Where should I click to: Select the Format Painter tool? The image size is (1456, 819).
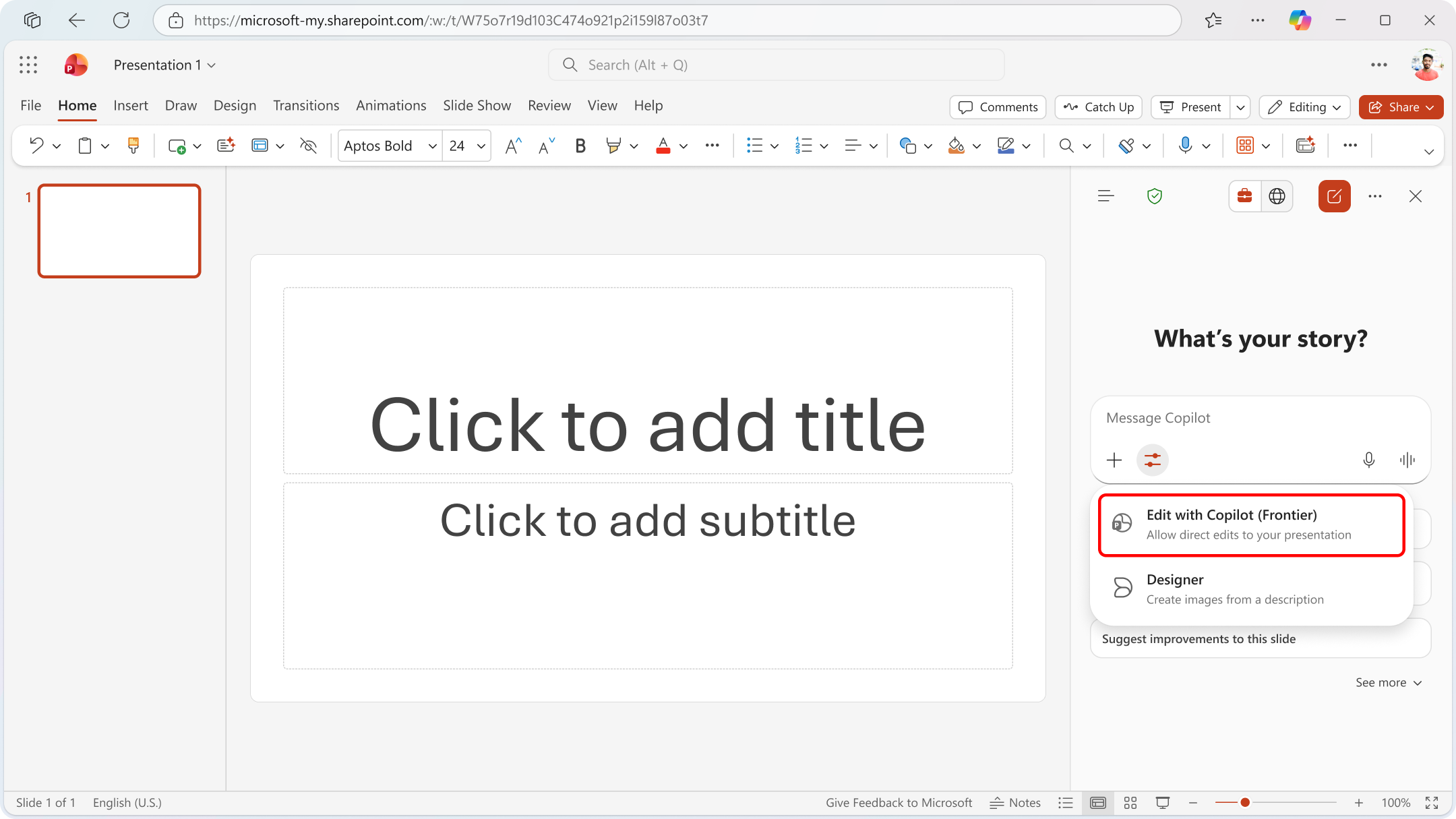(x=133, y=146)
